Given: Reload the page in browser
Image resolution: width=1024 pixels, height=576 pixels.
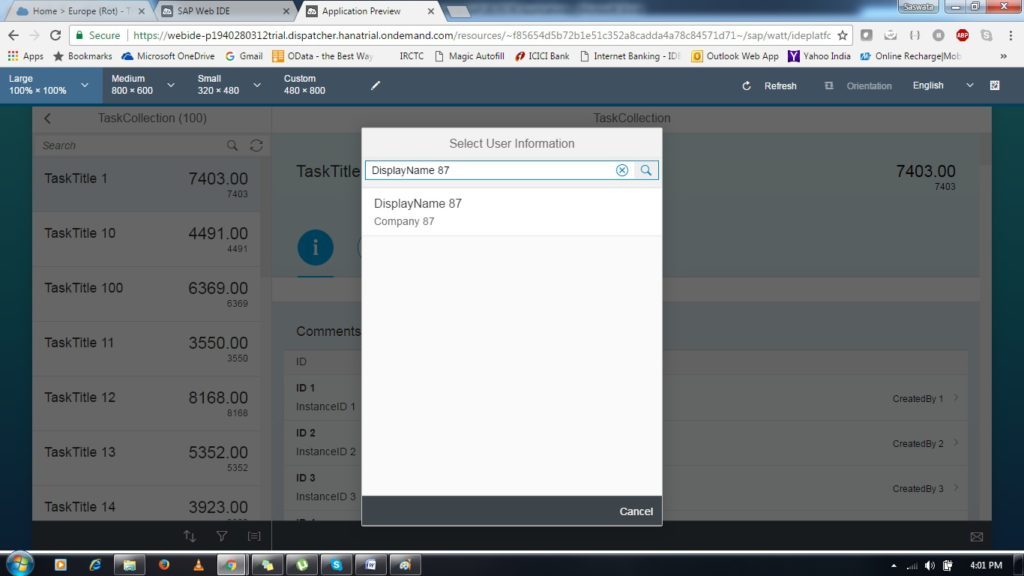Looking at the screenshot, I should click(56, 35).
